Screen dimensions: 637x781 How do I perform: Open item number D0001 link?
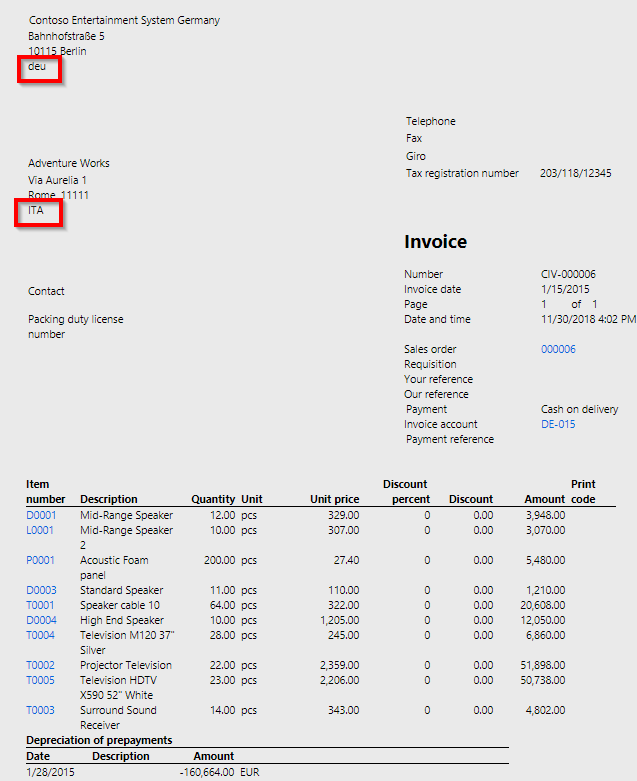point(41,515)
